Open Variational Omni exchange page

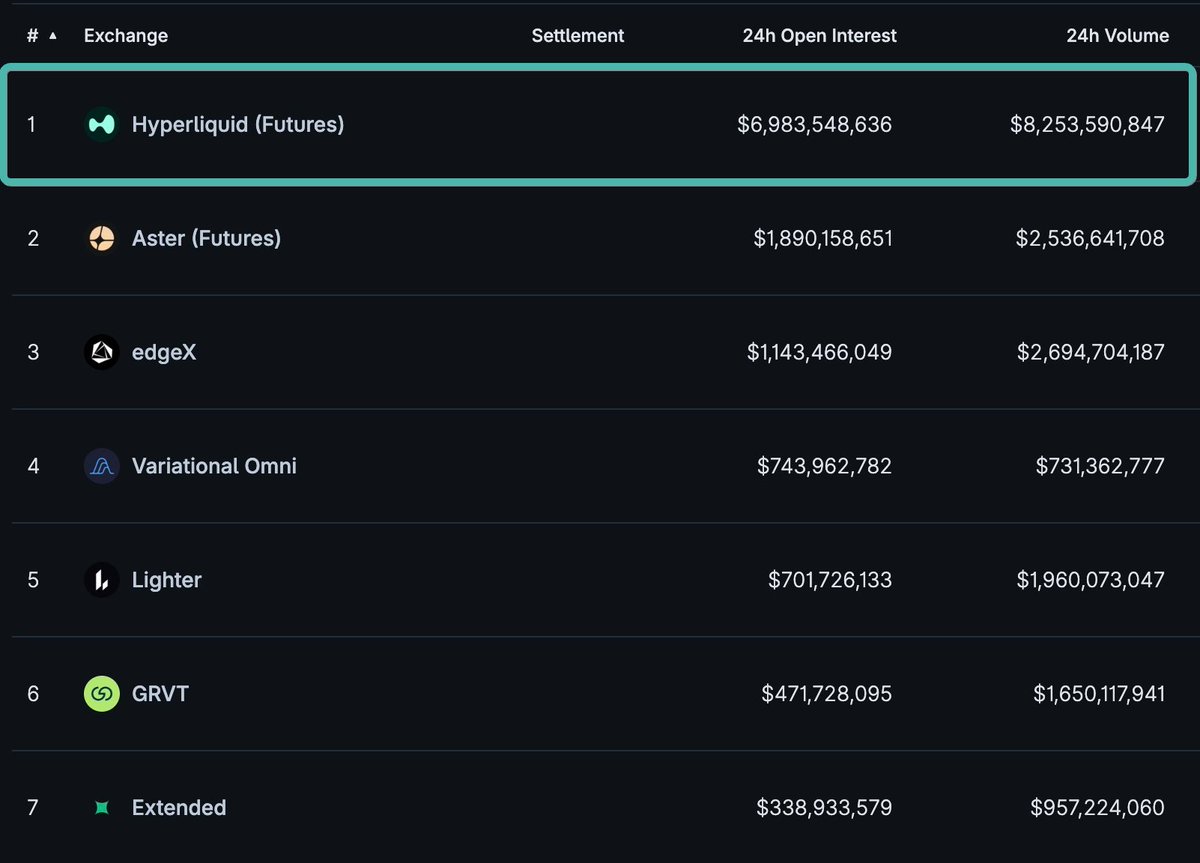[x=214, y=466]
